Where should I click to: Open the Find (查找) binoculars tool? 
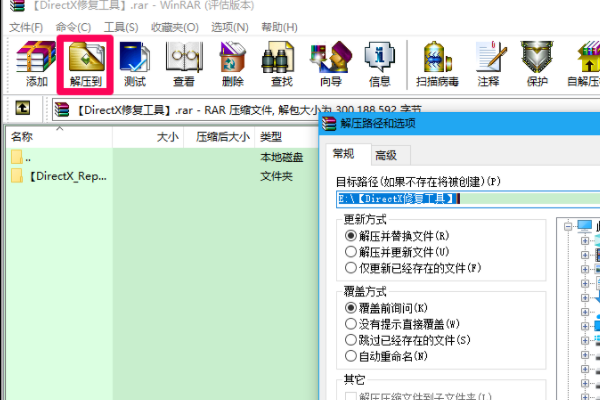[281, 64]
